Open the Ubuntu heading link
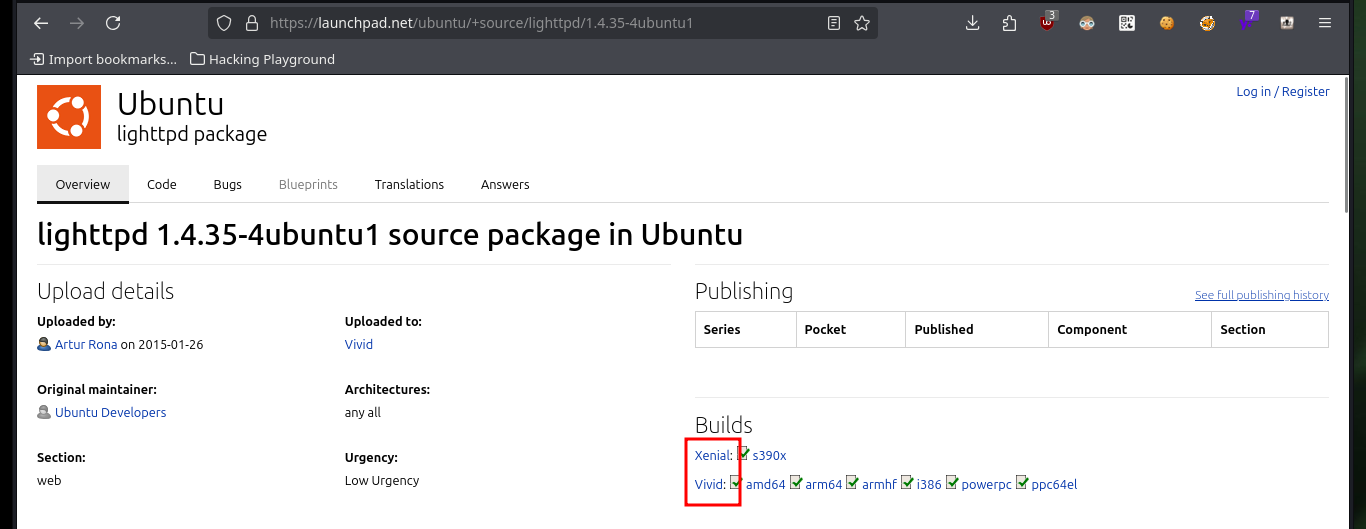Screen dimensions: 1366x529 [x=170, y=104]
